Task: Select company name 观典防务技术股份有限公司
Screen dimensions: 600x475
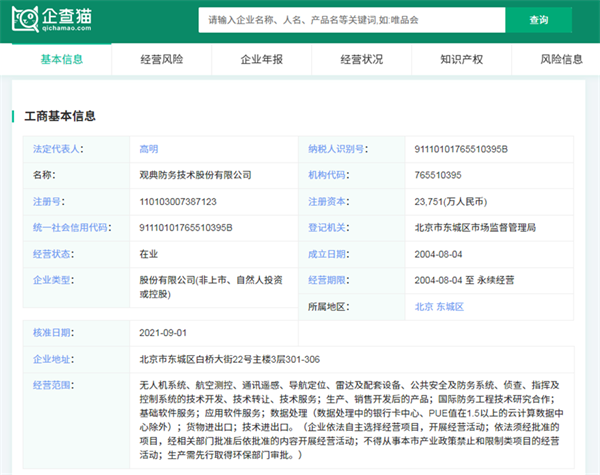Action: click(195, 175)
